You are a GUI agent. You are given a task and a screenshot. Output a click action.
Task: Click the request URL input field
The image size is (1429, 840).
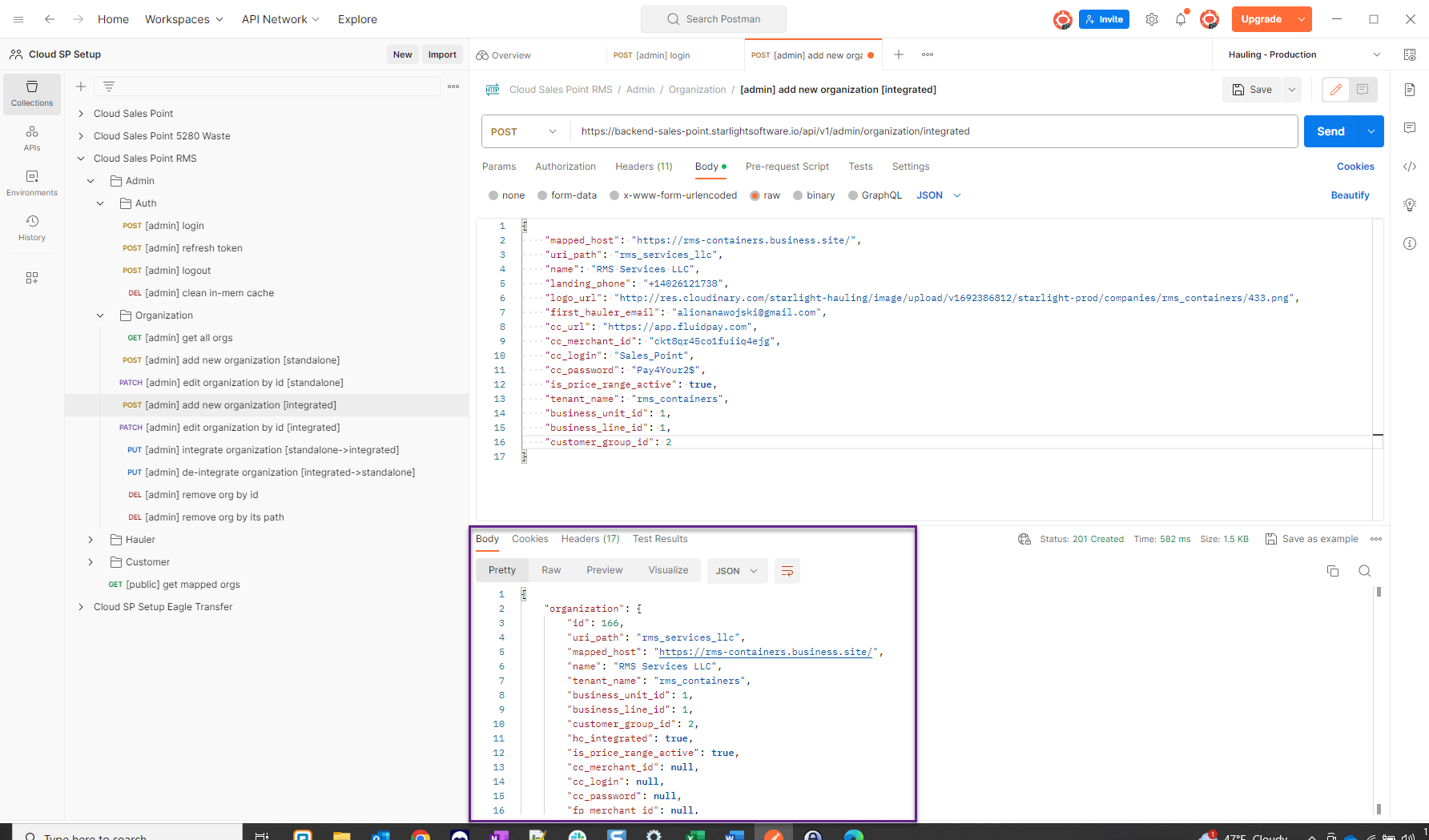pyautogui.click(x=933, y=131)
